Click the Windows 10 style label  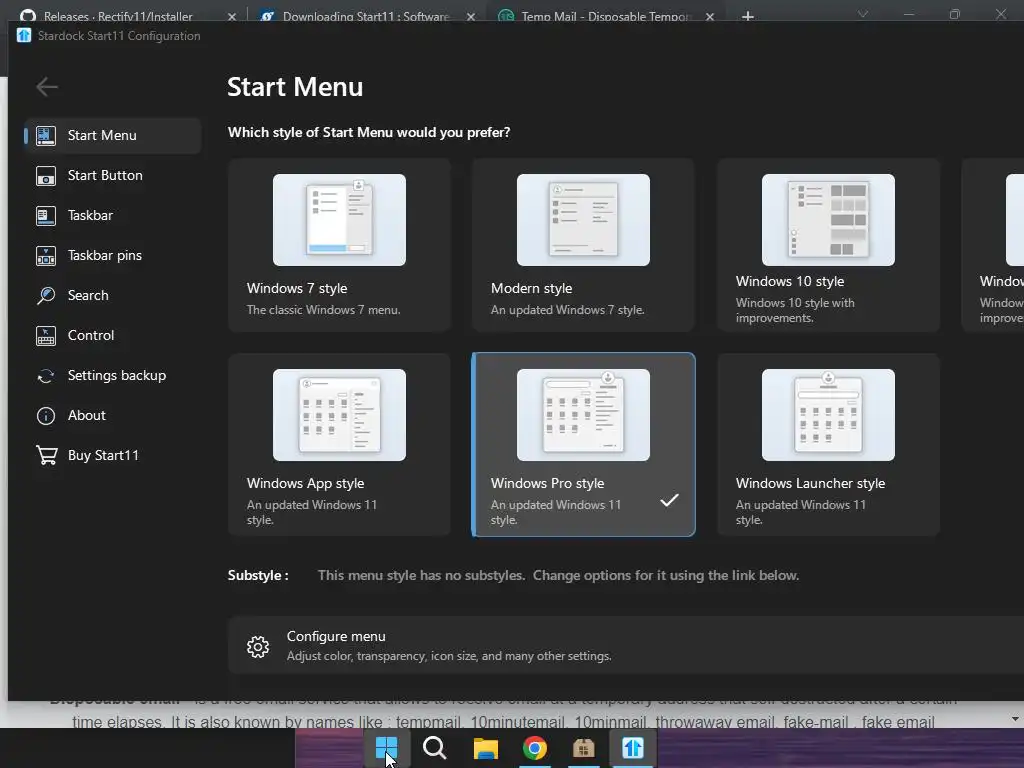pyautogui.click(x=790, y=281)
